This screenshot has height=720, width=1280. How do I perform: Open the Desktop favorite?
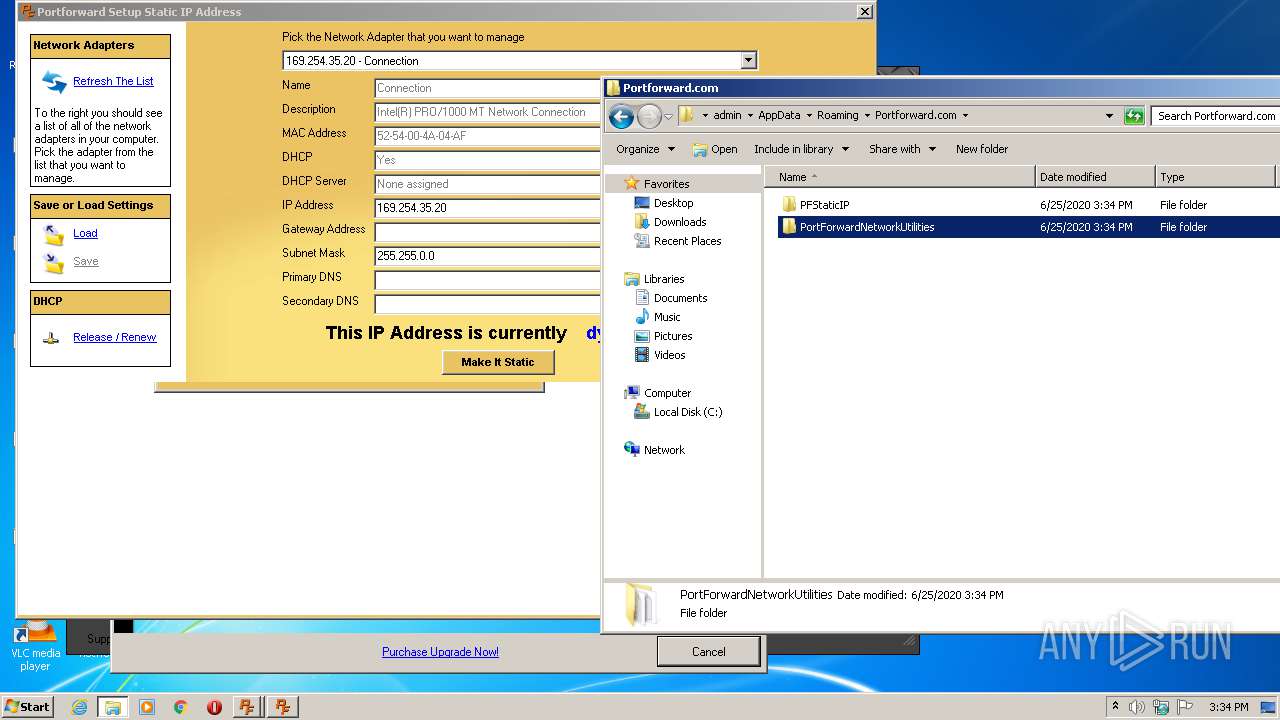[x=673, y=203]
